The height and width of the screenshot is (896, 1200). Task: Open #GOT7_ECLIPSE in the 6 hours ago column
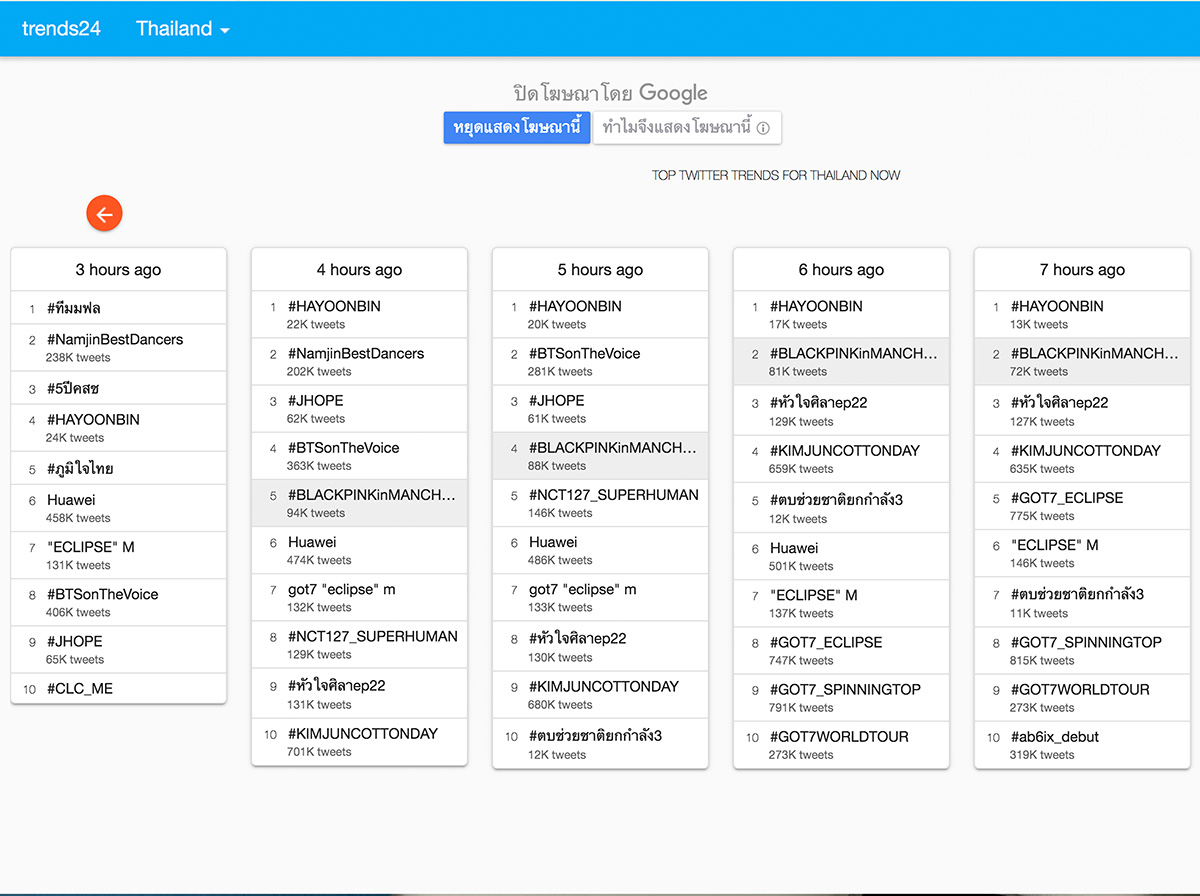pyautogui.click(x=825, y=642)
